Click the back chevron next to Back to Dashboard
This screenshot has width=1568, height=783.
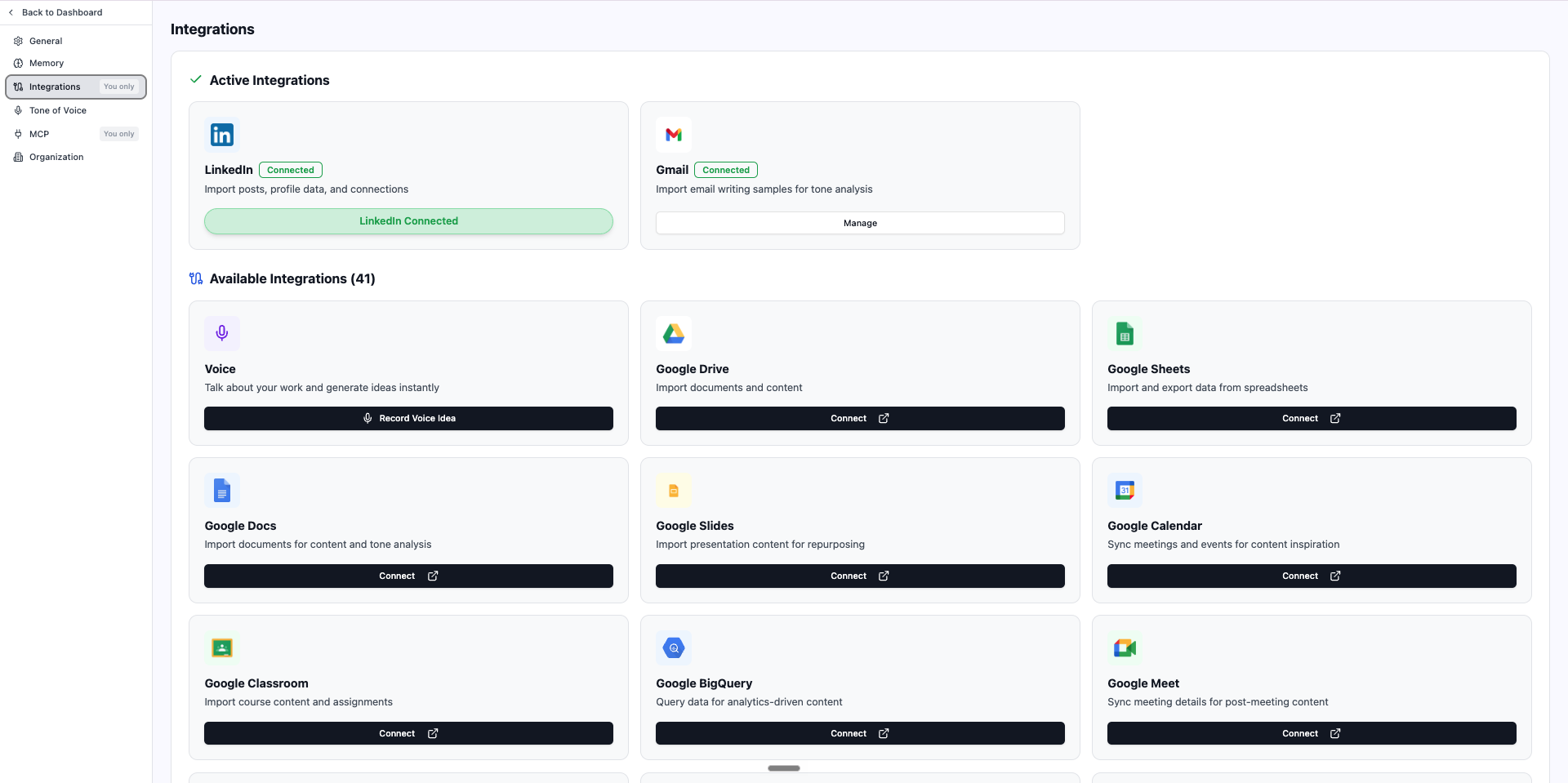pos(11,12)
